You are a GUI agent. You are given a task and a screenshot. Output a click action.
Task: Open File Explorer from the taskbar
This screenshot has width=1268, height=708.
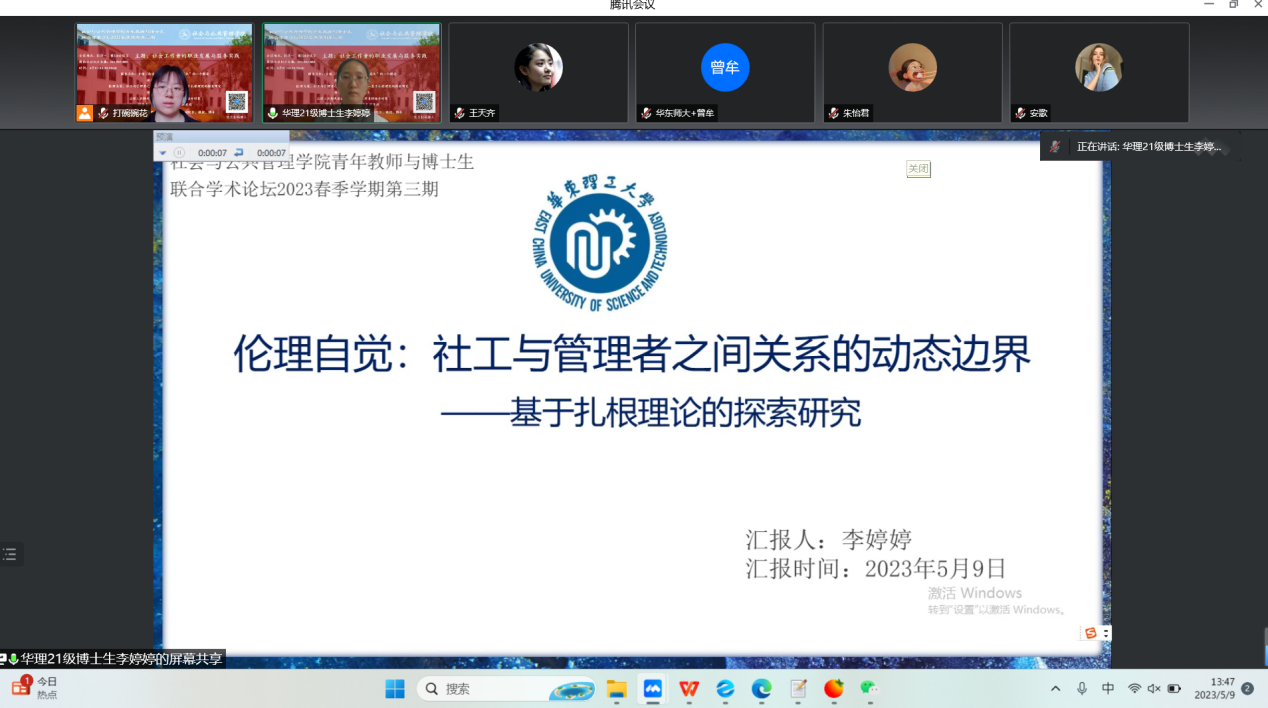[x=617, y=689]
